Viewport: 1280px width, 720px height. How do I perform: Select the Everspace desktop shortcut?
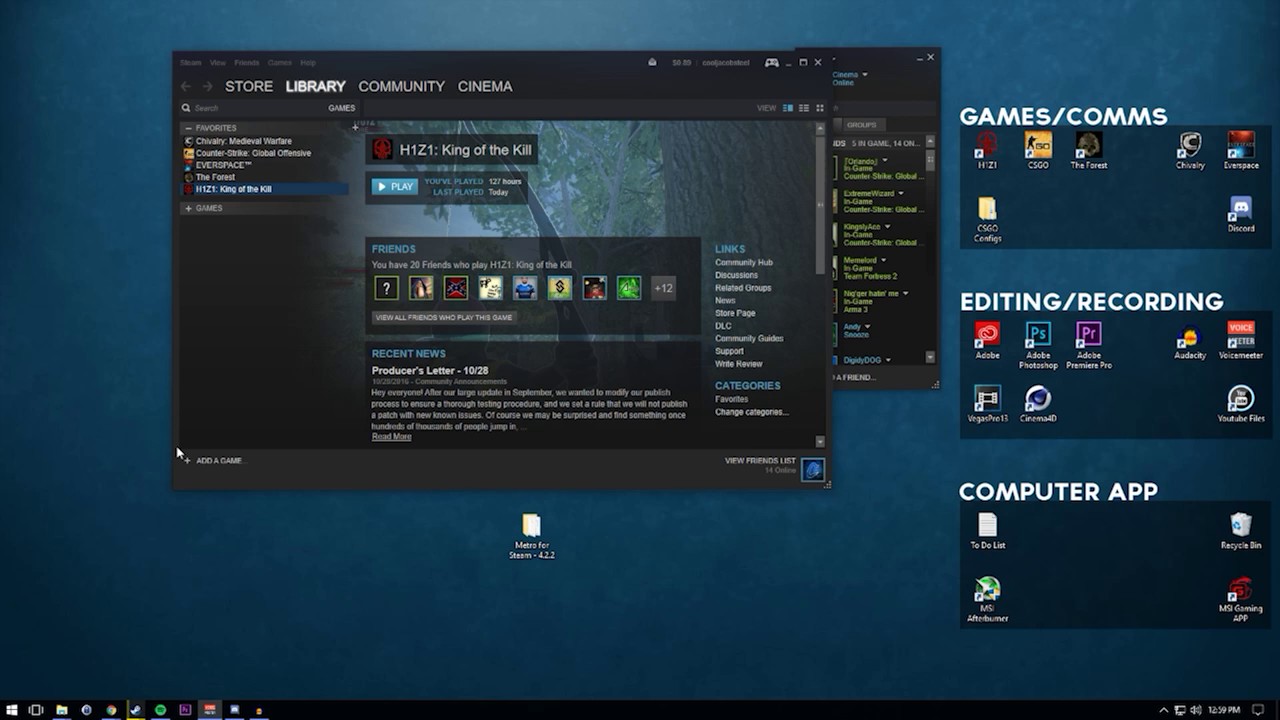click(1241, 150)
